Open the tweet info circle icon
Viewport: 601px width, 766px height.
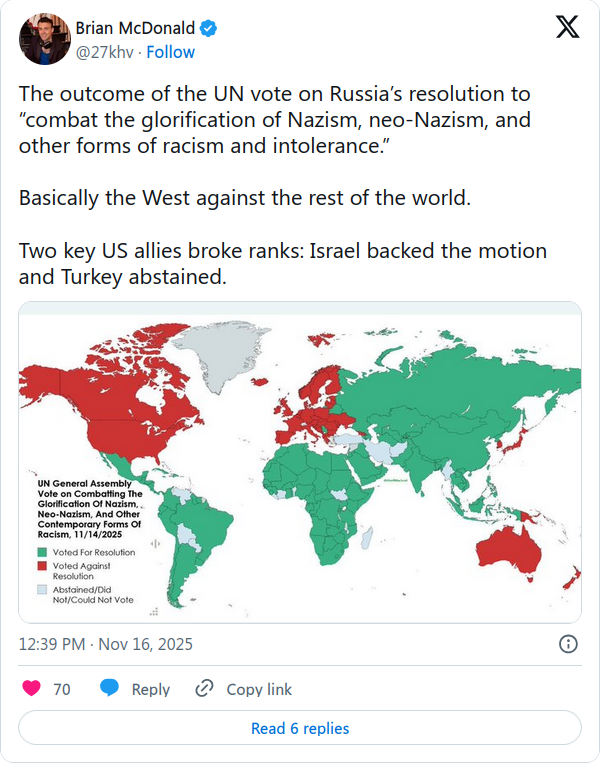pyautogui.click(x=567, y=644)
